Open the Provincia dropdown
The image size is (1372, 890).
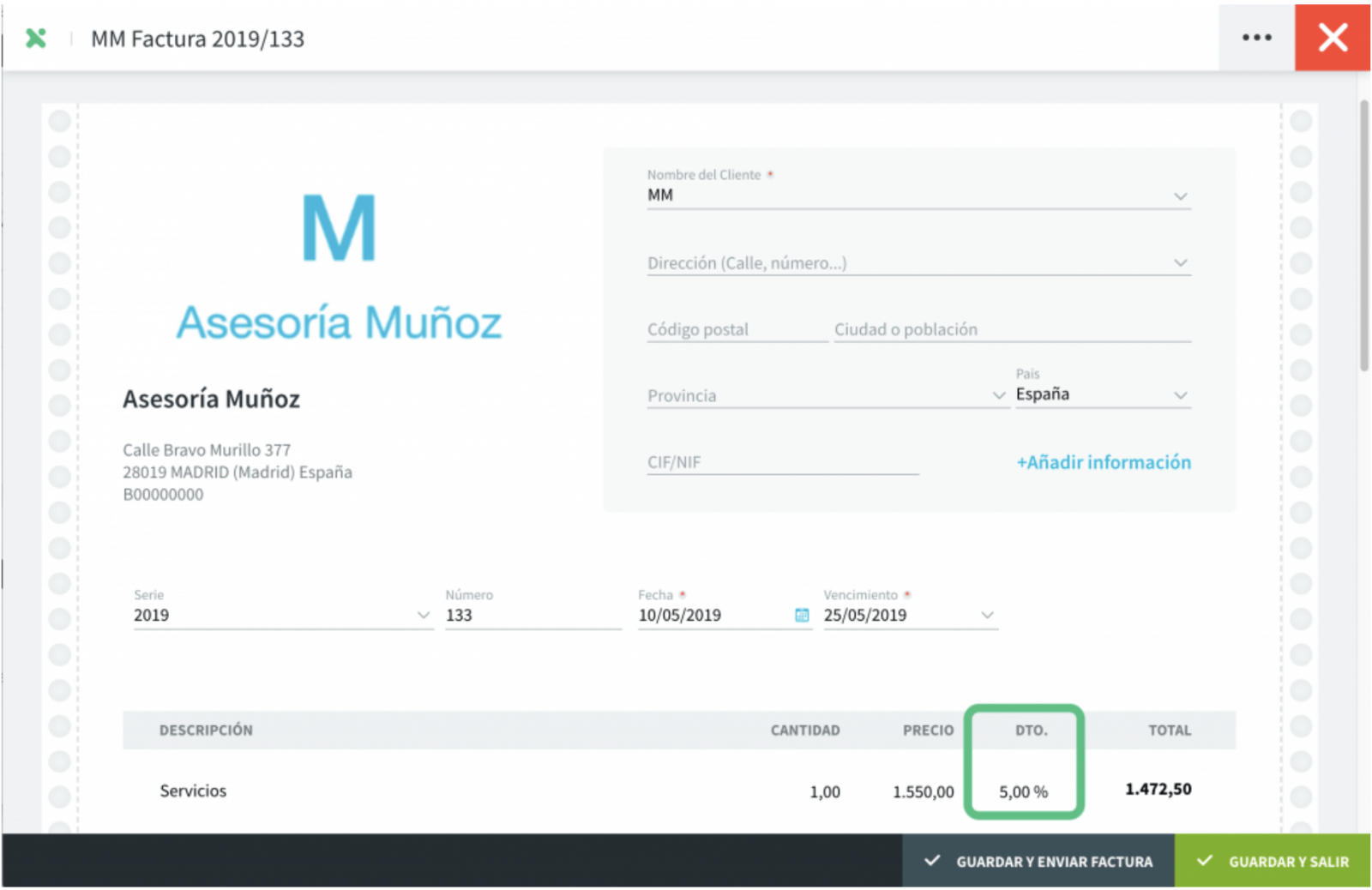(998, 395)
